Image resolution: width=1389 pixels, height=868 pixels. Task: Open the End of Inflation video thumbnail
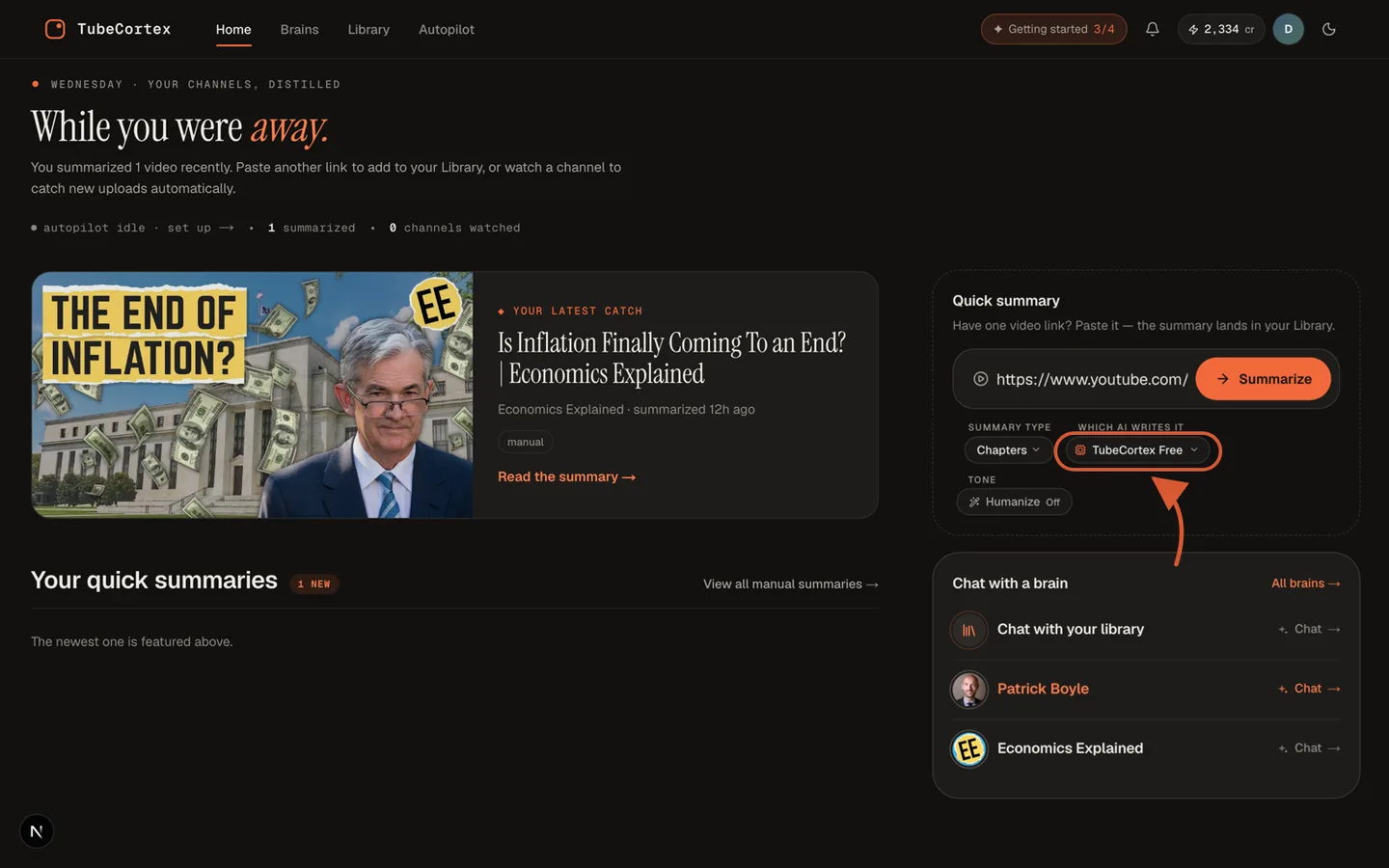click(253, 394)
